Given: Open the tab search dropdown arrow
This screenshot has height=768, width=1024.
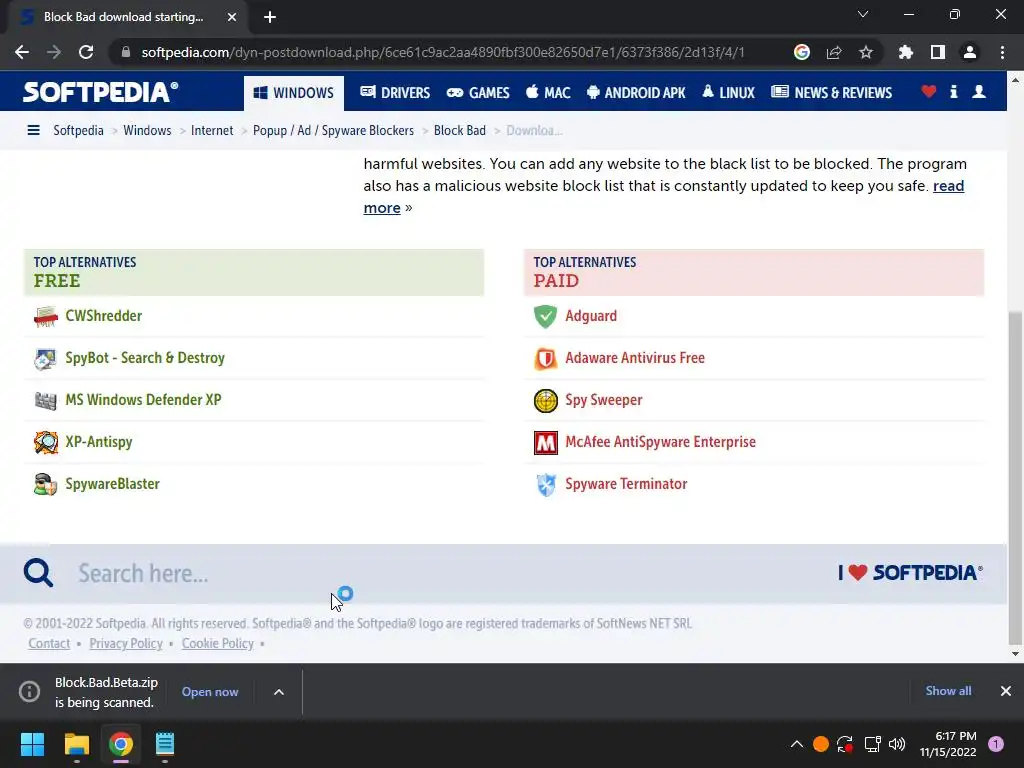Looking at the screenshot, I should coord(863,14).
